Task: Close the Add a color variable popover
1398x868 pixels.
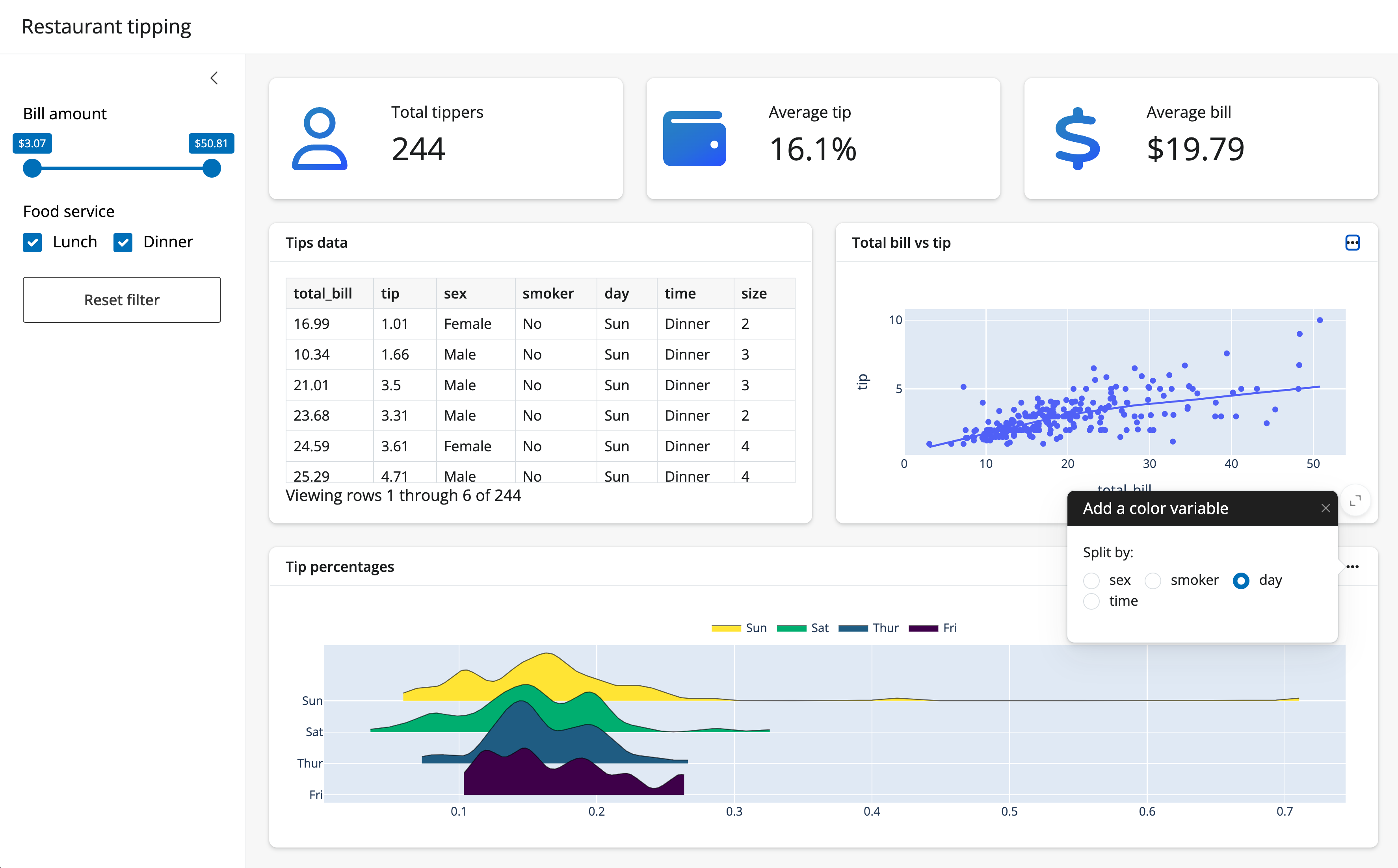Action: tap(1325, 508)
